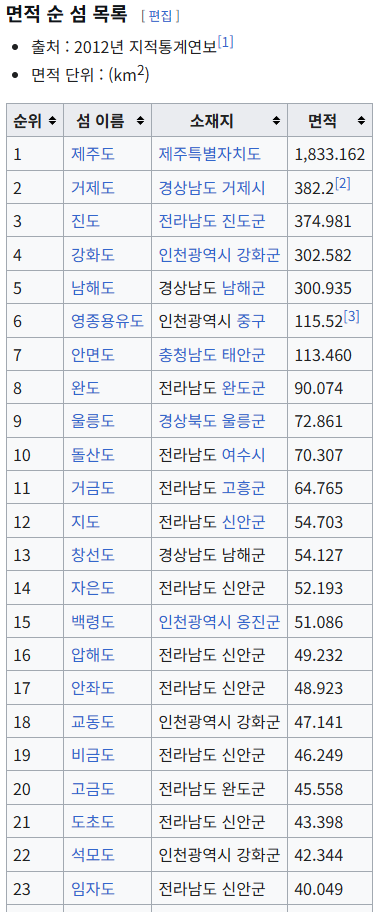
Task: Open the 제주특별자치도 link
Action: [x=210, y=154]
